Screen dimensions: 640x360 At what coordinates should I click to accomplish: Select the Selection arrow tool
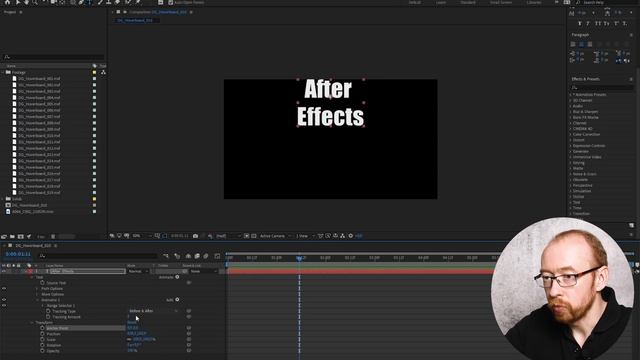pyautogui.click(x=18, y=2)
